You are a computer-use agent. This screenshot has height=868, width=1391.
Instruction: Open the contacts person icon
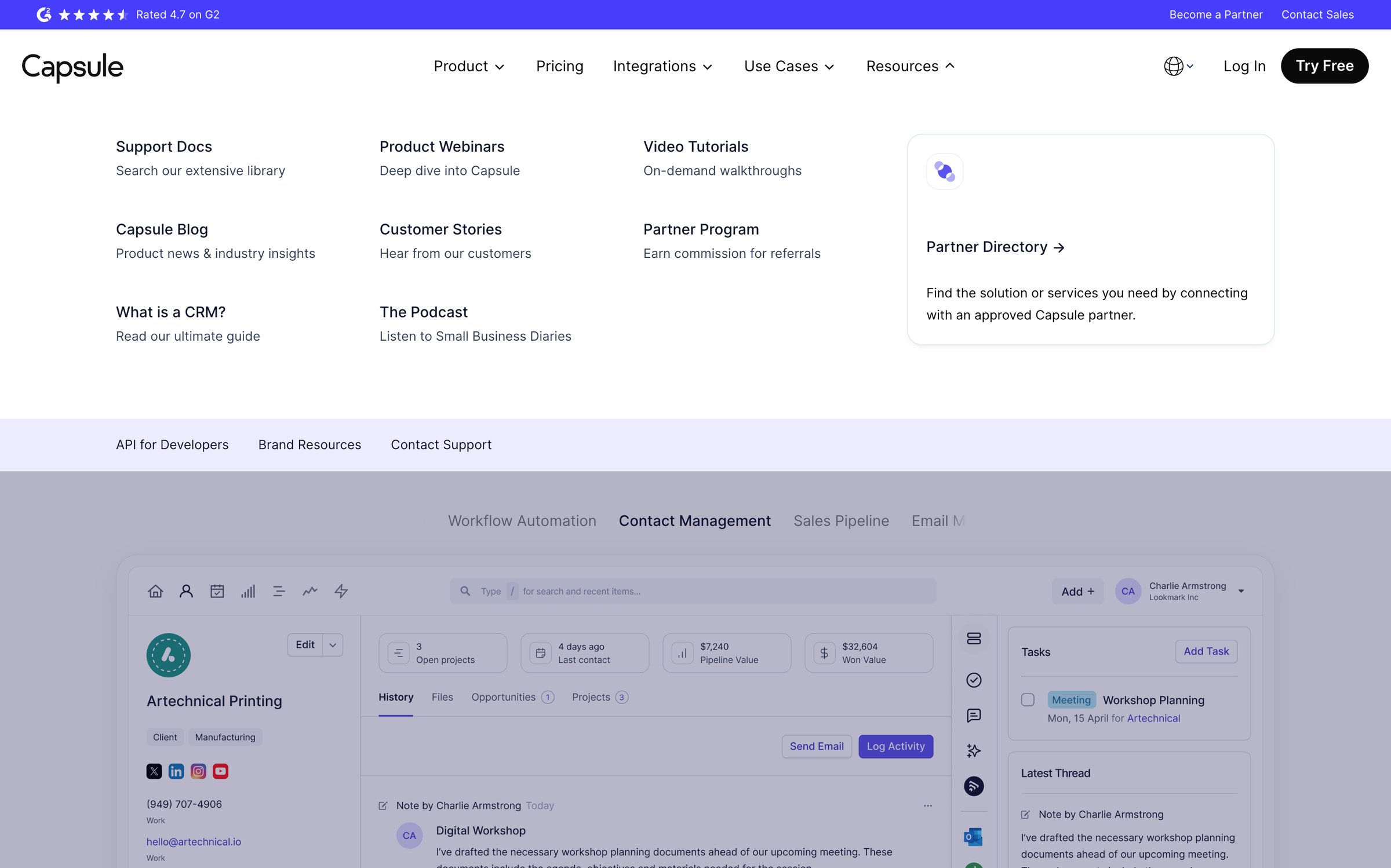(186, 591)
